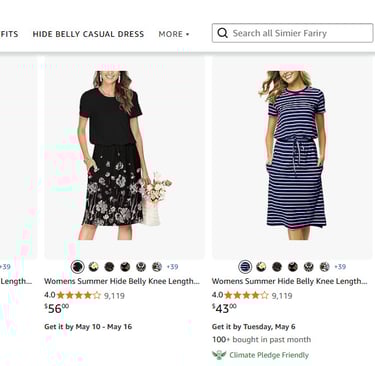Open the MORE dropdown menu
This screenshot has width=375, height=366.
tap(174, 34)
